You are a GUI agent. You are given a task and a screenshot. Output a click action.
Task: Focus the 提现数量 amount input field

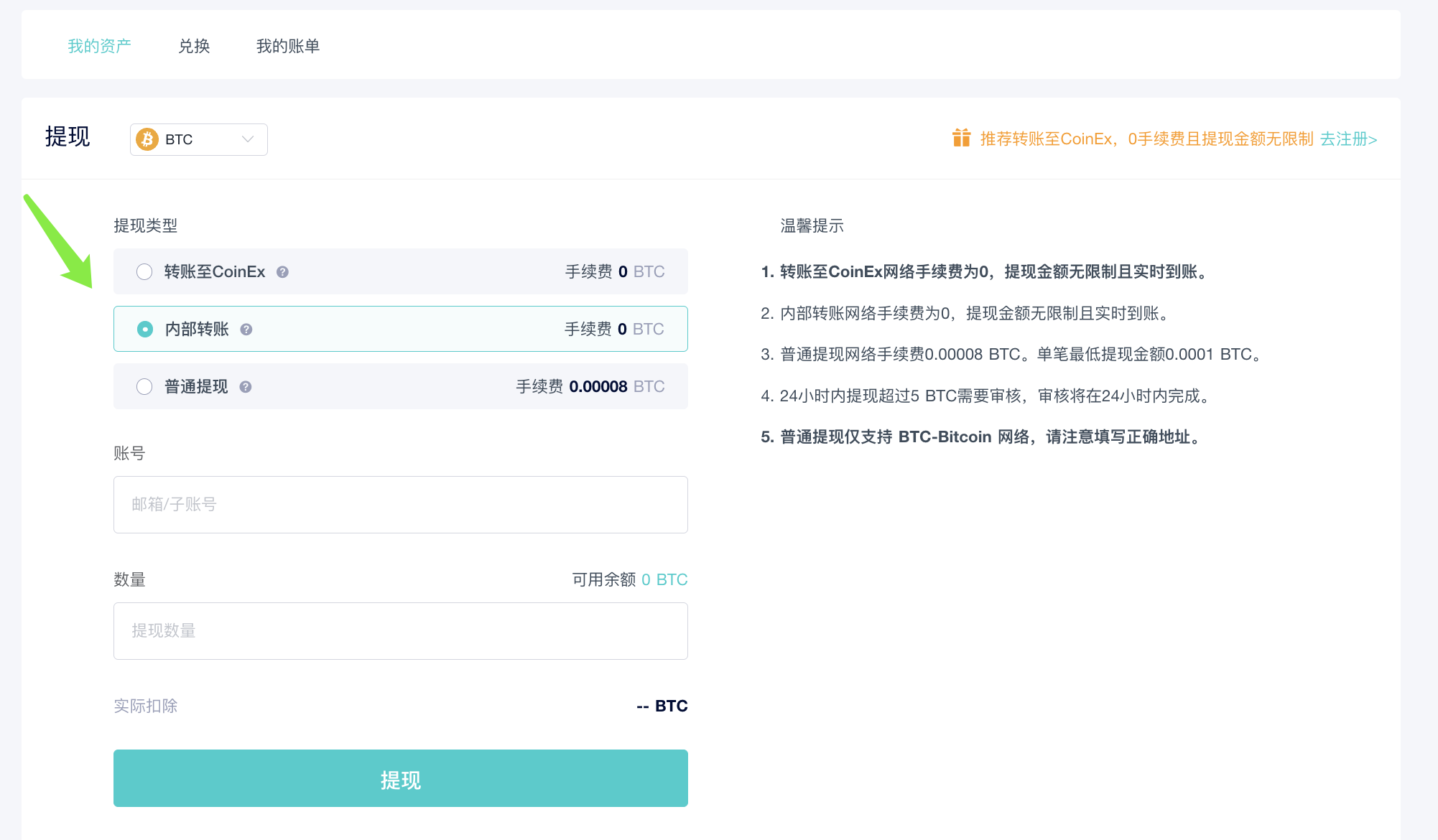tap(401, 631)
